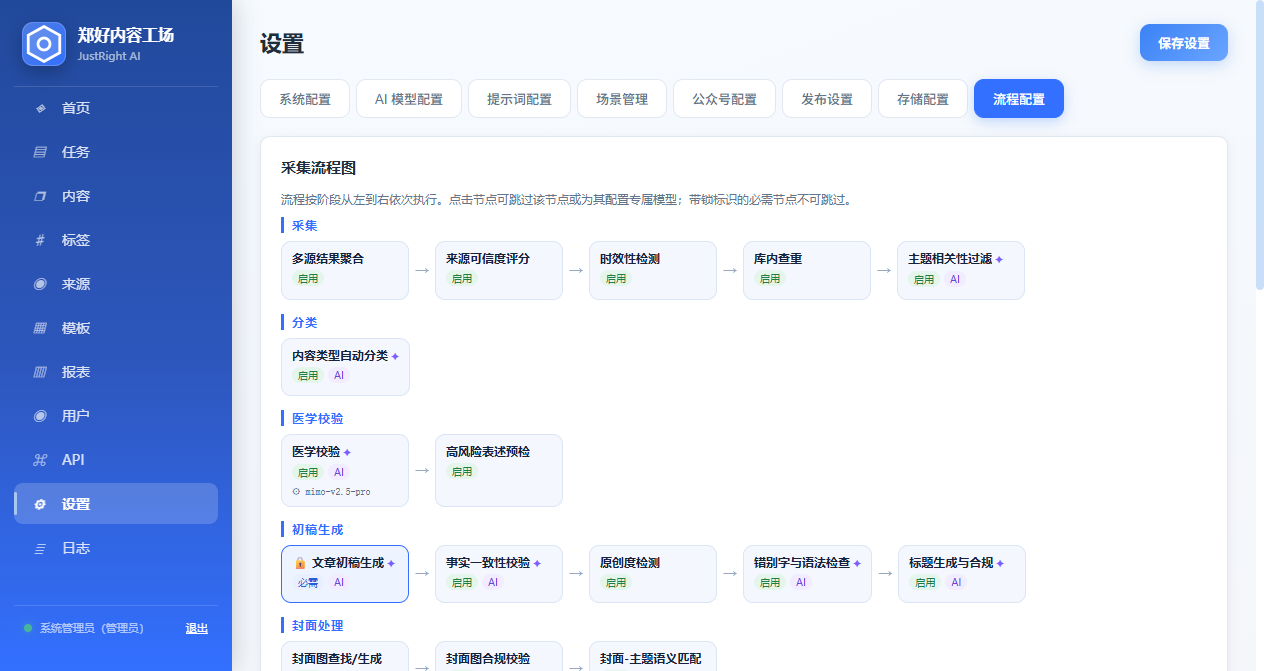Screen dimensions: 1264x671
Task: Click the 封面-主题语义匹配 node
Action: point(653,656)
